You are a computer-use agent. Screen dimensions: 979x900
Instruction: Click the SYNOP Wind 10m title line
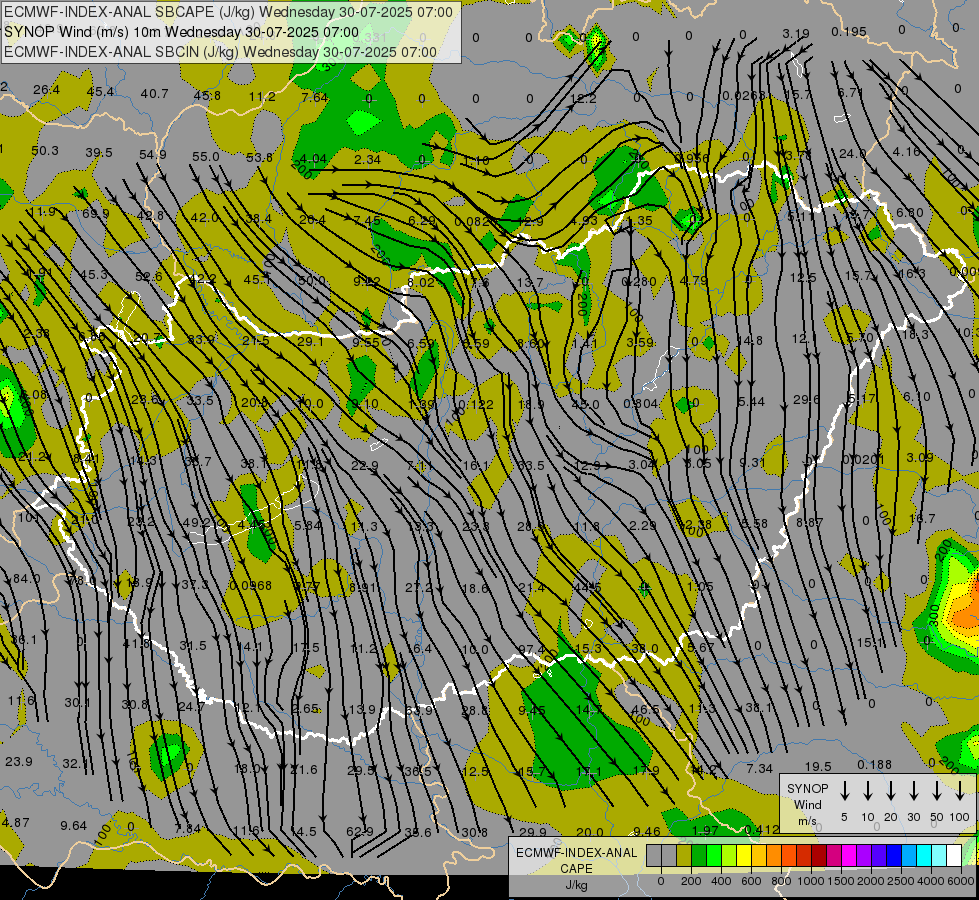pos(181,32)
